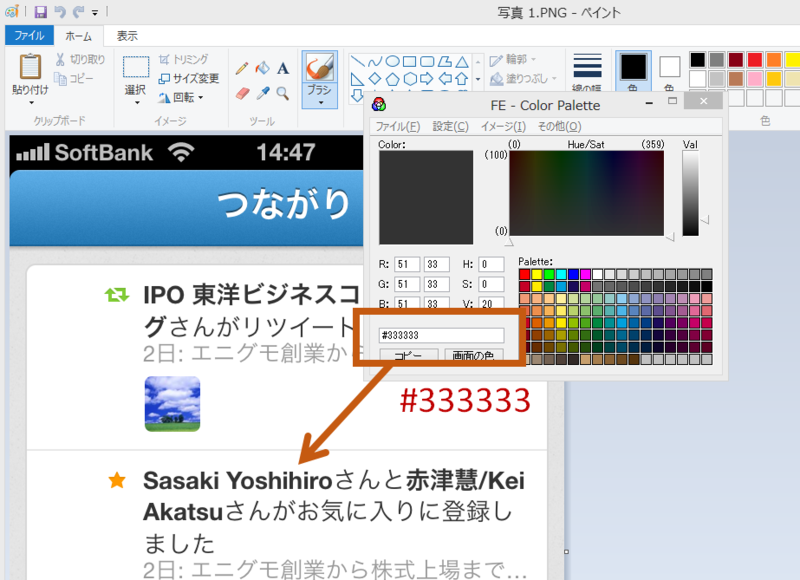
Task: Pick a red swatch from the Palette grid
Action: click(523, 273)
